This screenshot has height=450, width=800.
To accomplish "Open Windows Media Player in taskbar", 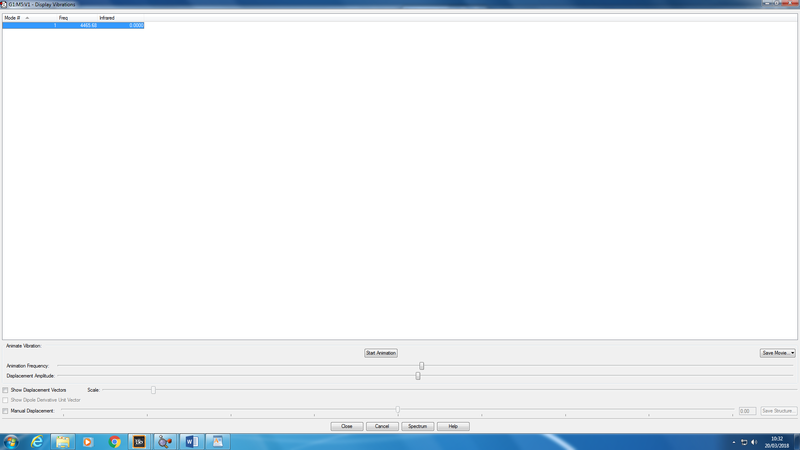I will coord(88,442).
